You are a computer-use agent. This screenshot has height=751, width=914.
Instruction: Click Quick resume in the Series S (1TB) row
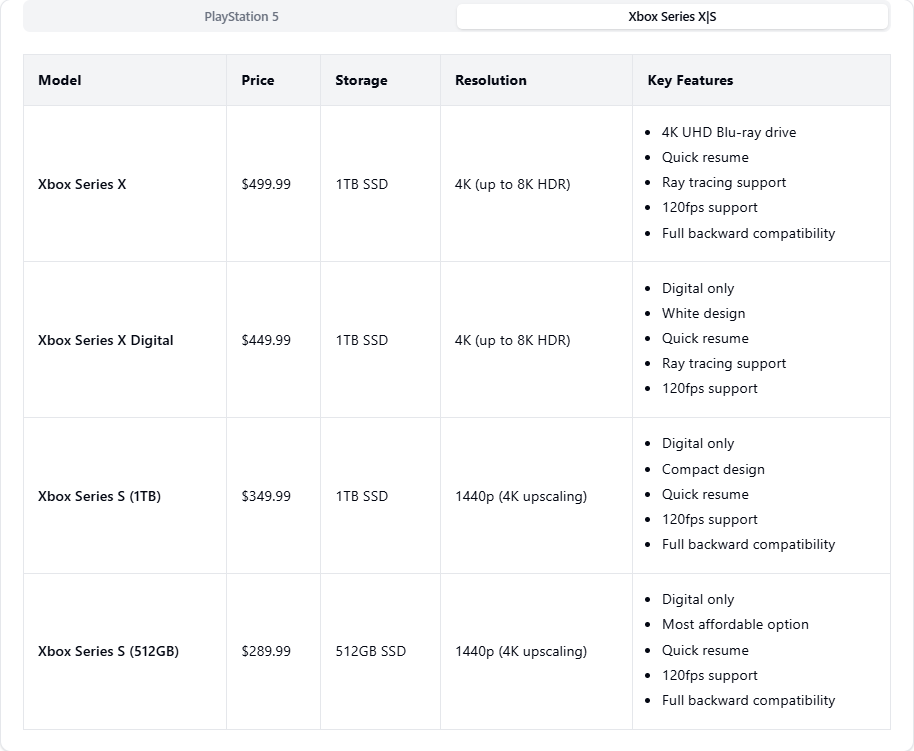point(705,494)
